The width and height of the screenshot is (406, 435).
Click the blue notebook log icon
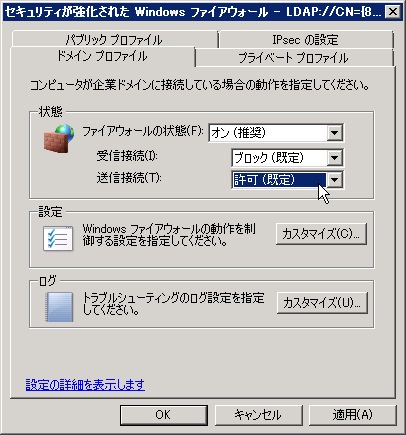point(59,307)
